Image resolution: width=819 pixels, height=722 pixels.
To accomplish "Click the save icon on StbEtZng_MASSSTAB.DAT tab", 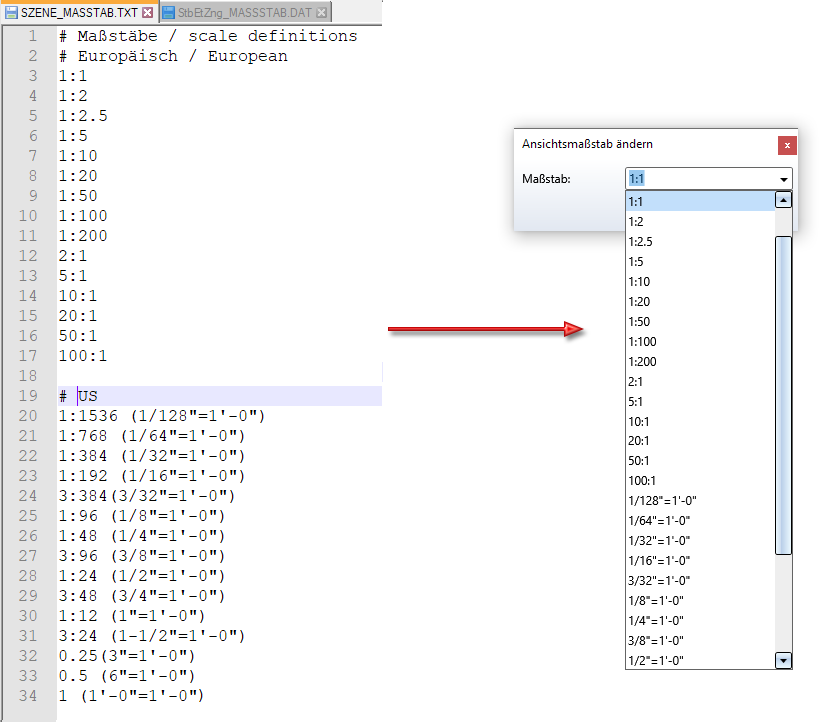I will pyautogui.click(x=168, y=13).
